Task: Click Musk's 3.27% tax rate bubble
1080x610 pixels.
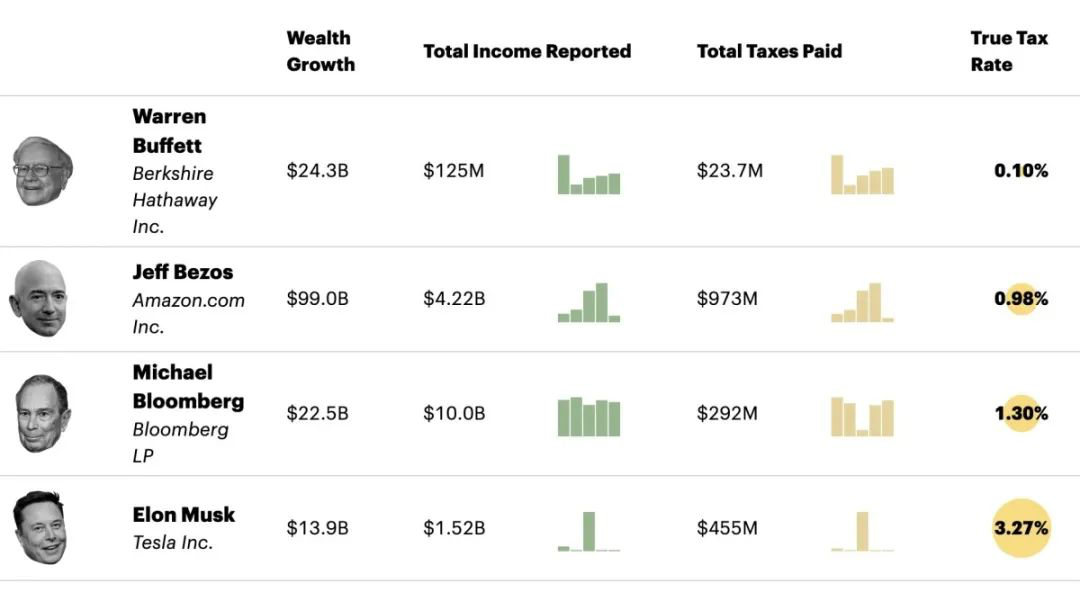Action: click(1021, 527)
